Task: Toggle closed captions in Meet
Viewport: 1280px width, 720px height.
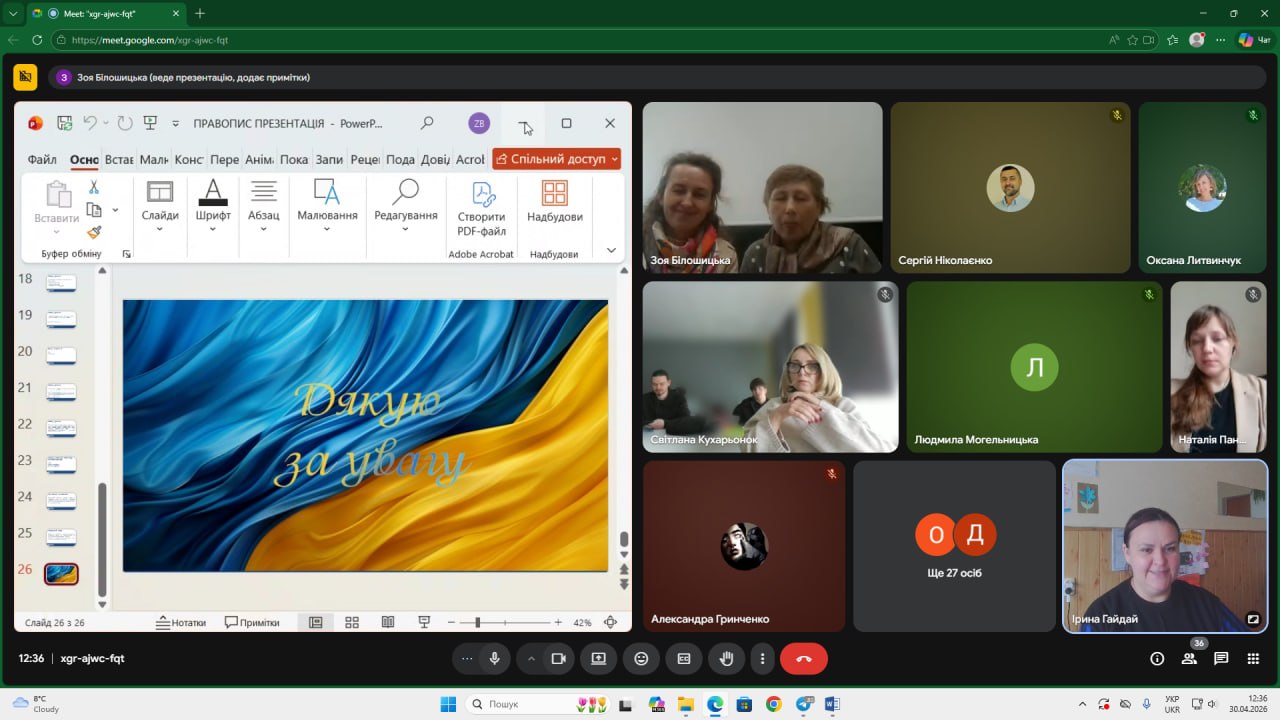Action: [x=684, y=659]
